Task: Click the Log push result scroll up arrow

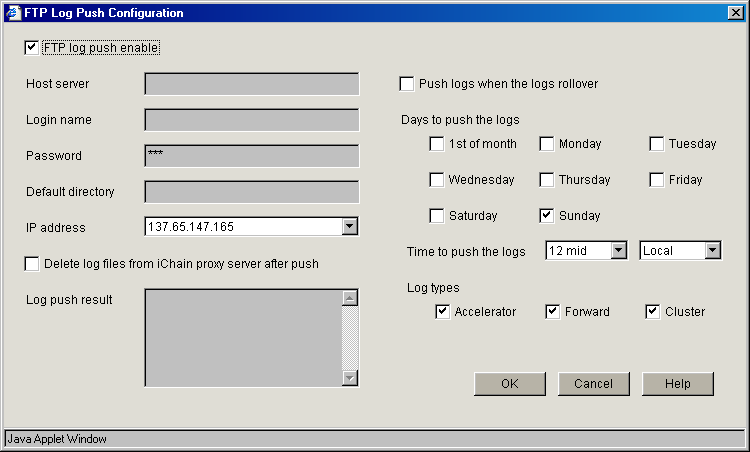Action: point(350,298)
